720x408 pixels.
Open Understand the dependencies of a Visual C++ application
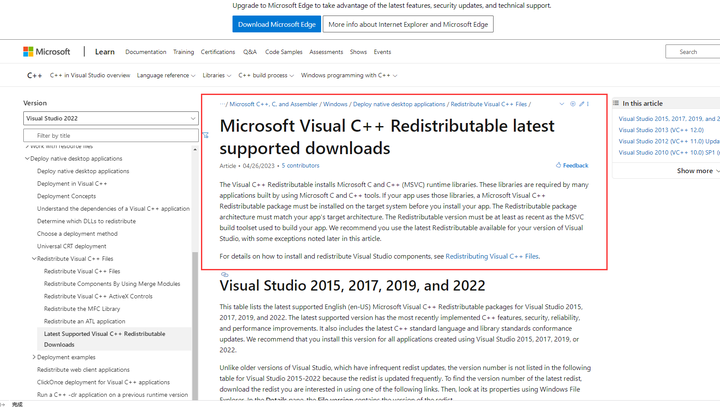click(x=113, y=208)
